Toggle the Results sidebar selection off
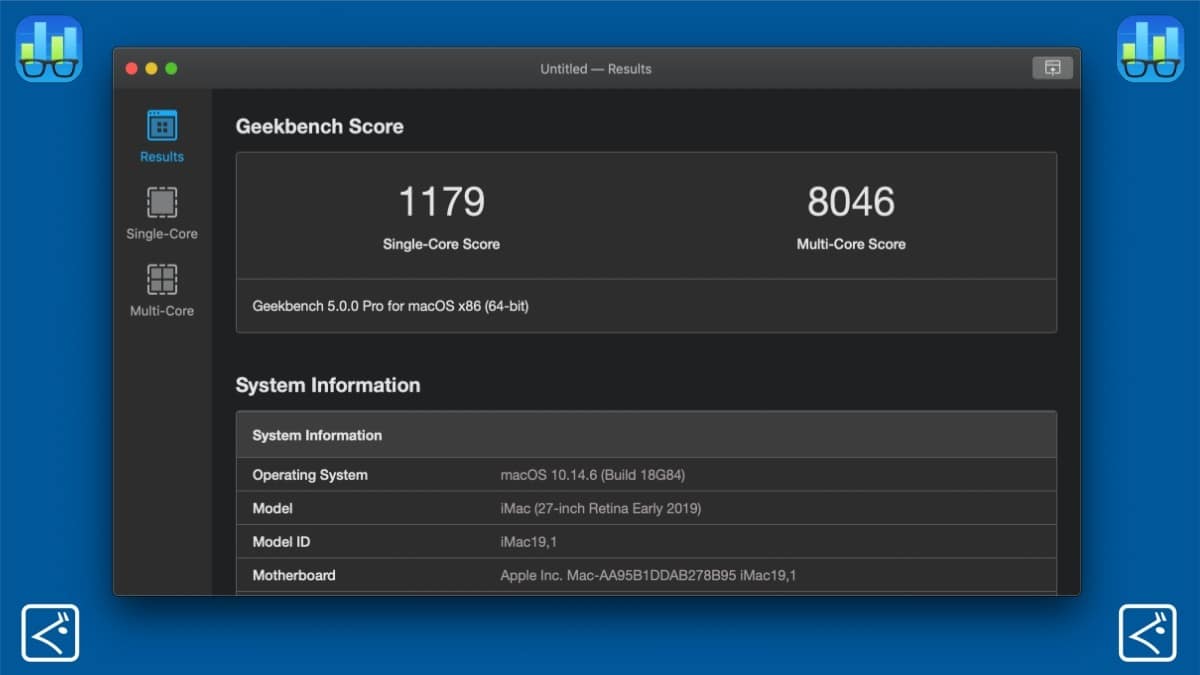The image size is (1200, 675). tap(160, 135)
